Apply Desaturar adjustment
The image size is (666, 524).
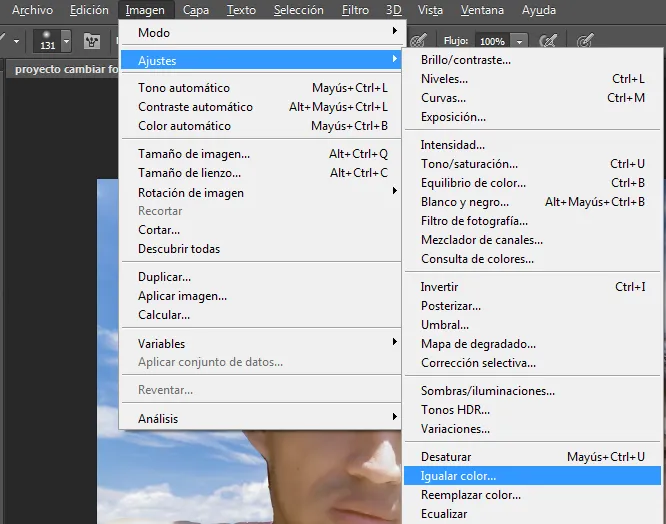tap(533, 457)
